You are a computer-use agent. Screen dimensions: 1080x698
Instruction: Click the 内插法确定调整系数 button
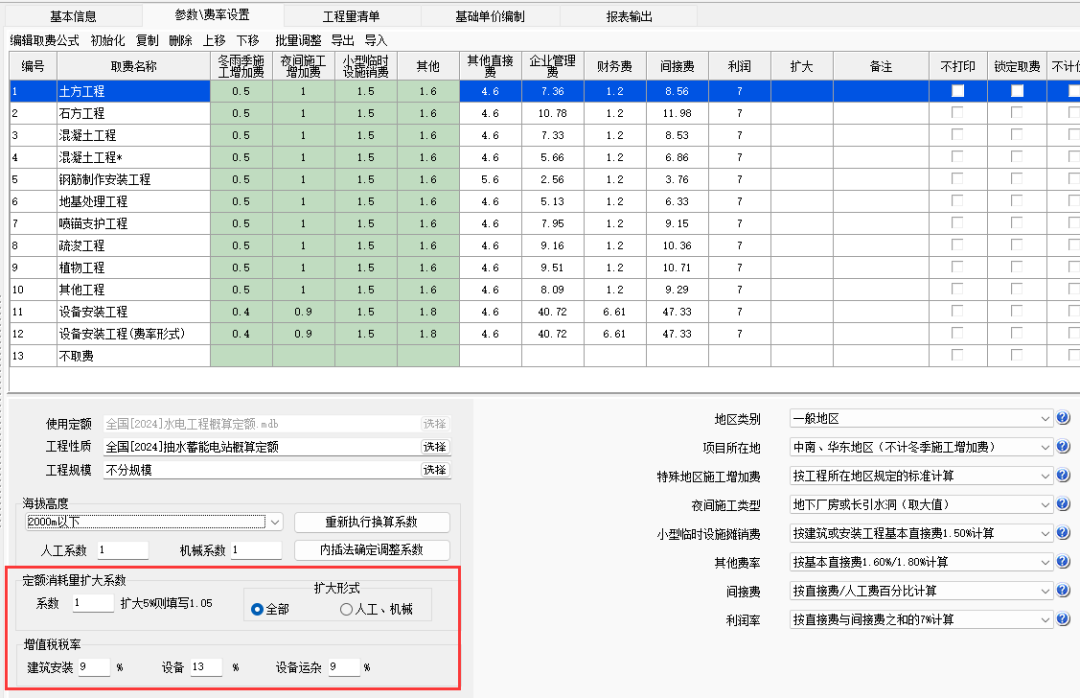point(371,550)
